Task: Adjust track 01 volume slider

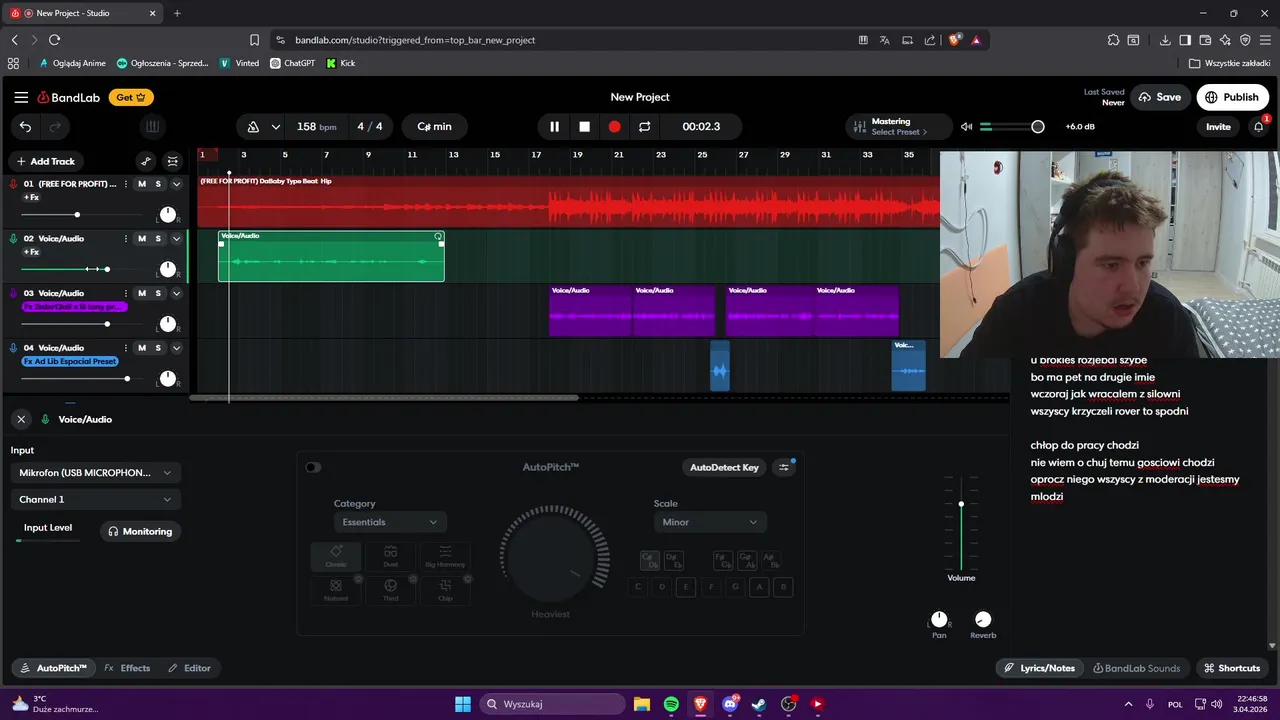Action: [x=77, y=215]
